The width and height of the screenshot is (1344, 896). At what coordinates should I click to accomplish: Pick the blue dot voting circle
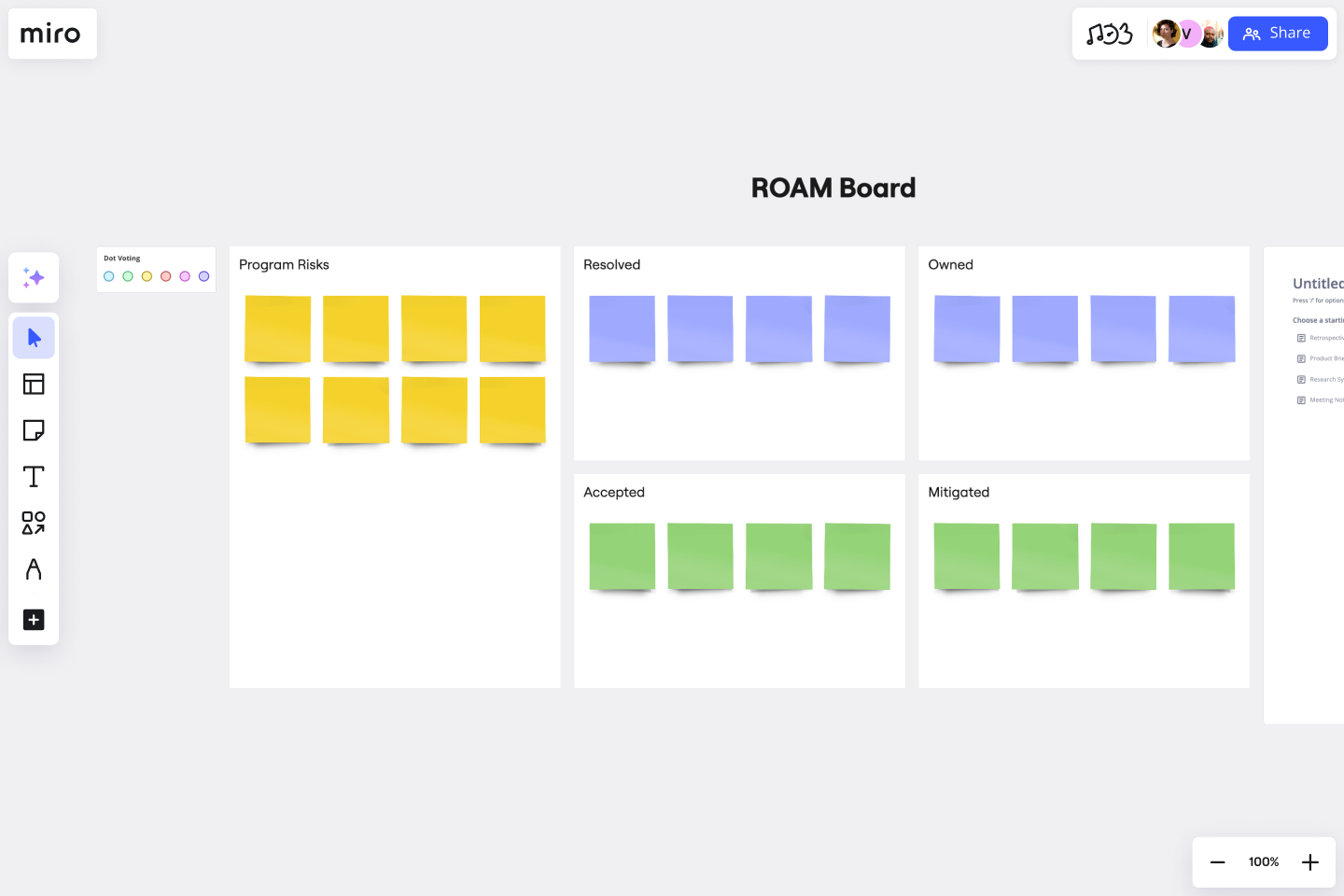tap(109, 276)
